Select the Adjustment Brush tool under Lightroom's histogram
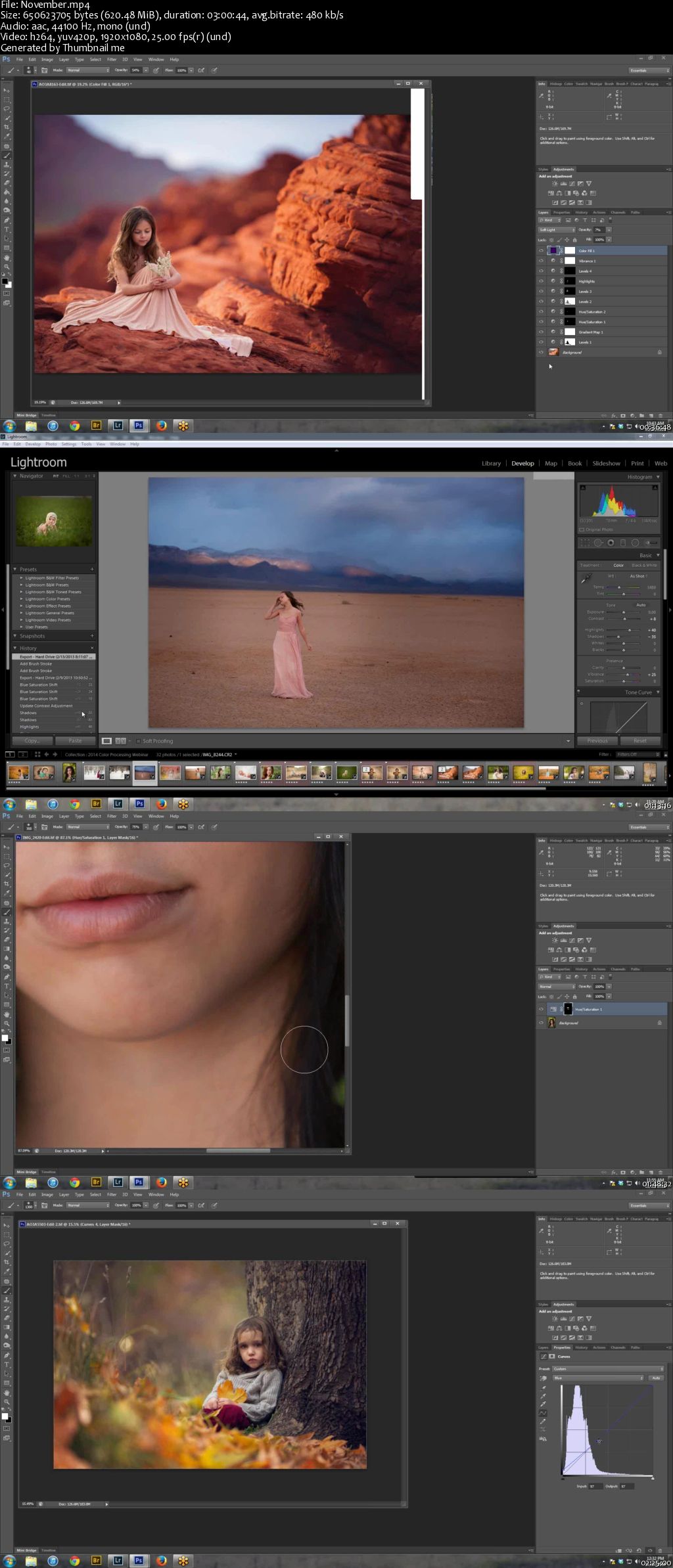The width and height of the screenshot is (673, 1568). pos(651,543)
